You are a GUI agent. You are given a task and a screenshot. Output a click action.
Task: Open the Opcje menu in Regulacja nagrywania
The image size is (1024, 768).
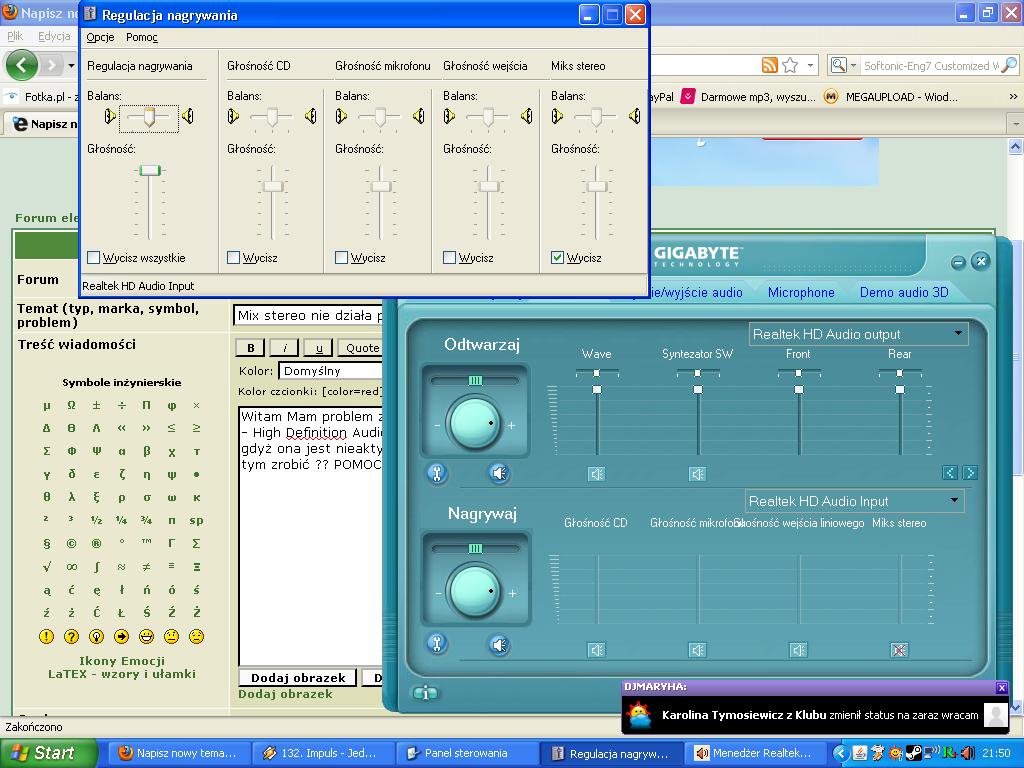click(x=100, y=37)
